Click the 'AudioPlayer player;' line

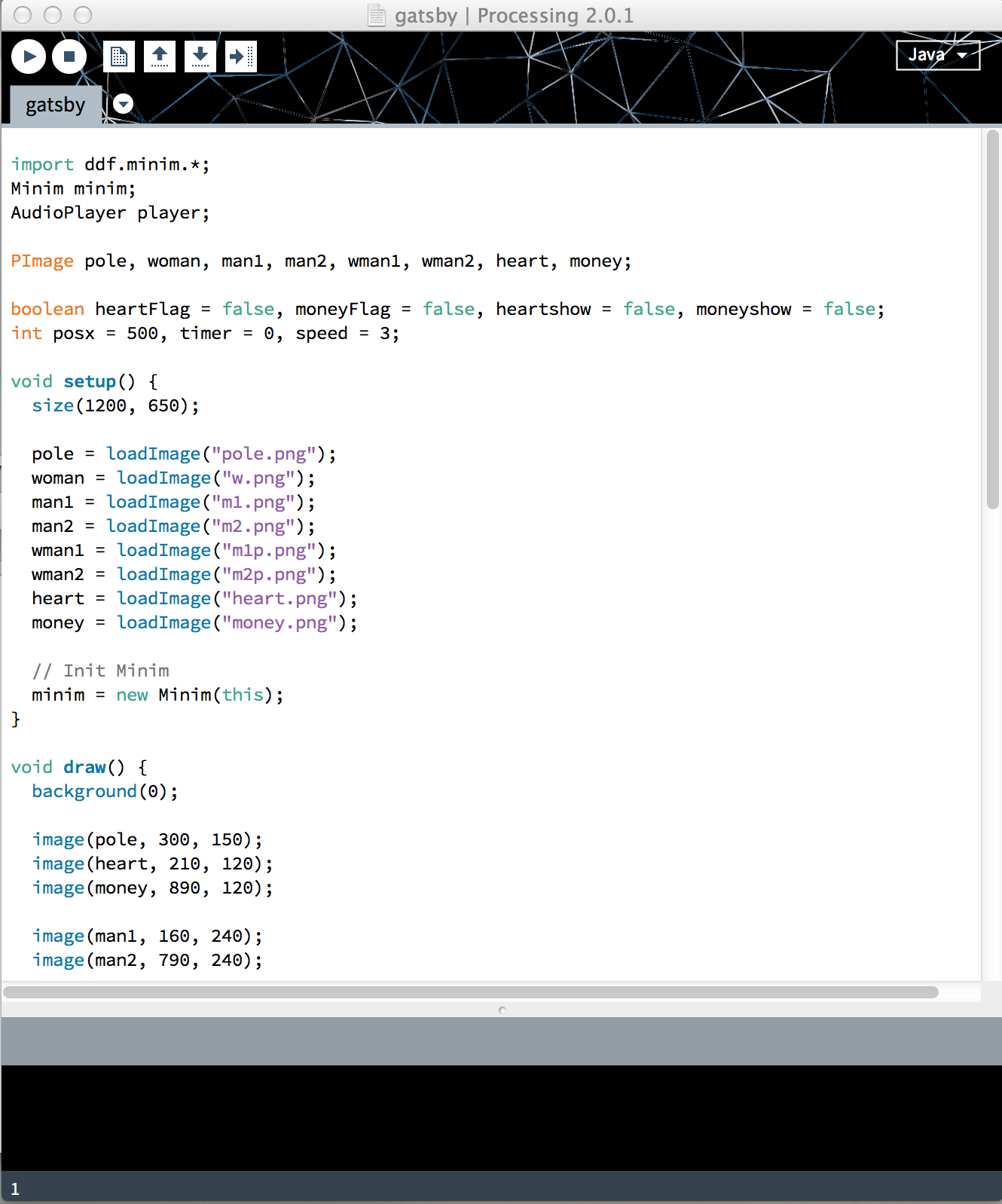coord(110,212)
